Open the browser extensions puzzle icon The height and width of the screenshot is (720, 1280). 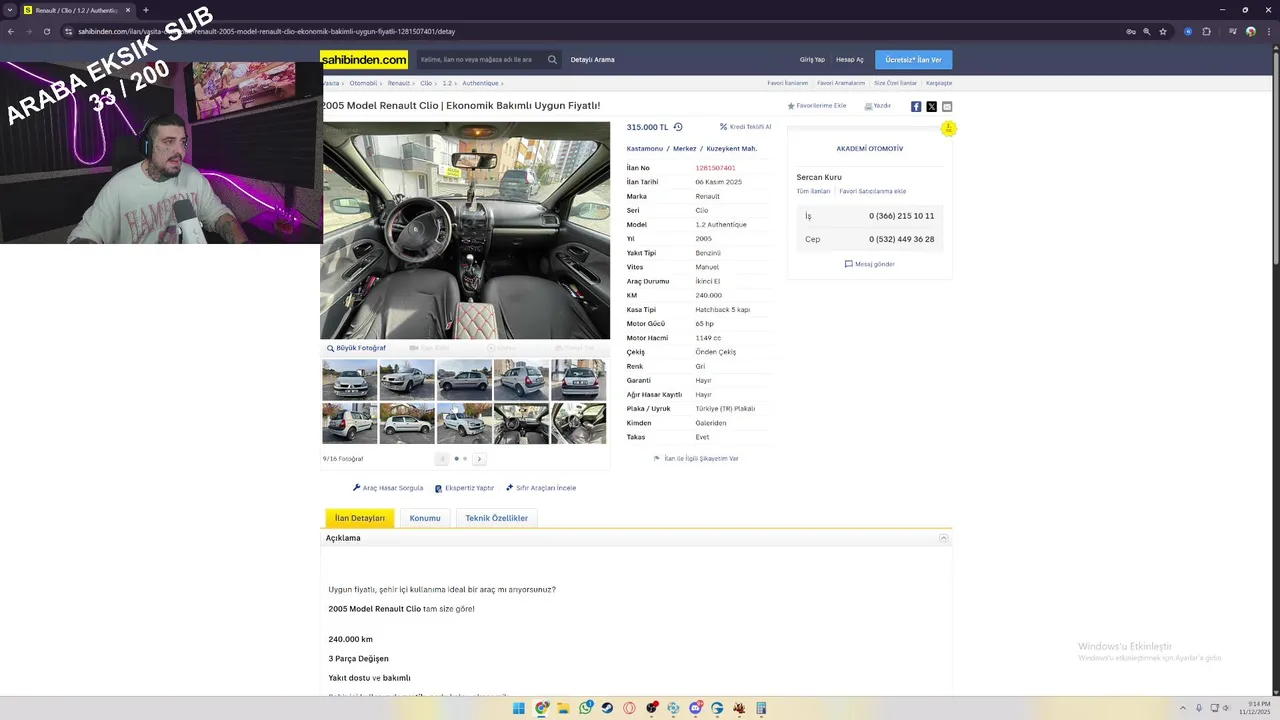pos(1206,31)
